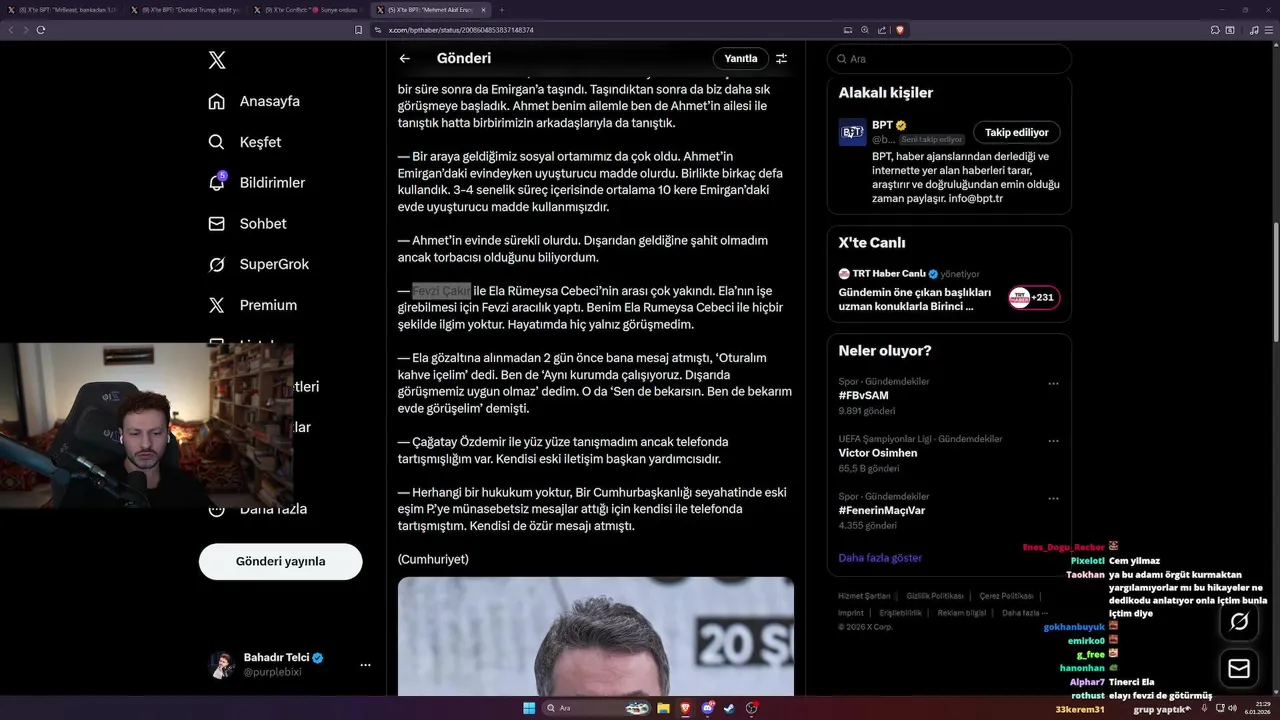The width and height of the screenshot is (1280, 720).
Task: Open the Windows Start menu
Action: (x=529, y=708)
